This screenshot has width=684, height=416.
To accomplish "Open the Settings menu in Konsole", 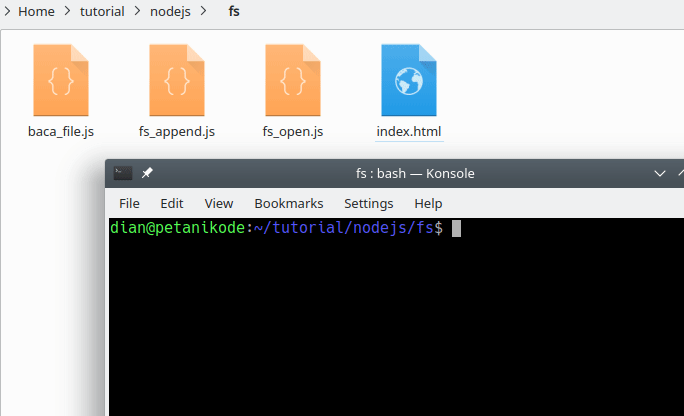I will (369, 204).
